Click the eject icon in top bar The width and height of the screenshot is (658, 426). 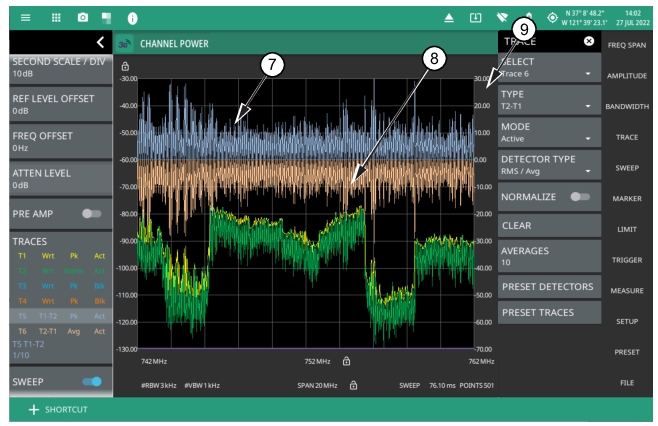pos(451,18)
